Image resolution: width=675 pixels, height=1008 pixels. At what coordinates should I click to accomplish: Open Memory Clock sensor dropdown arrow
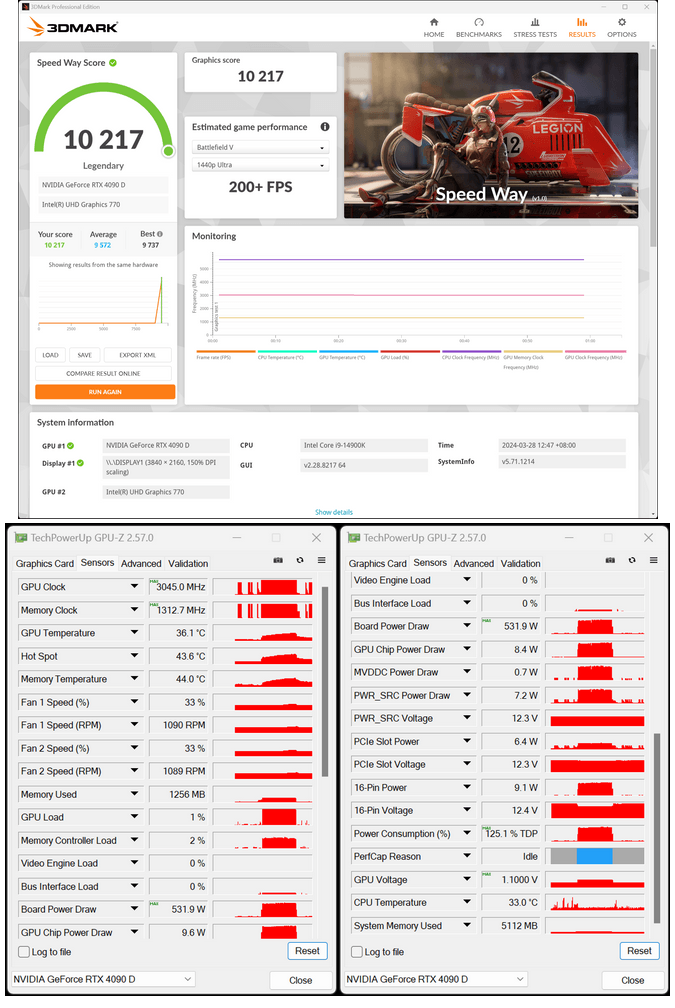[x=134, y=609]
